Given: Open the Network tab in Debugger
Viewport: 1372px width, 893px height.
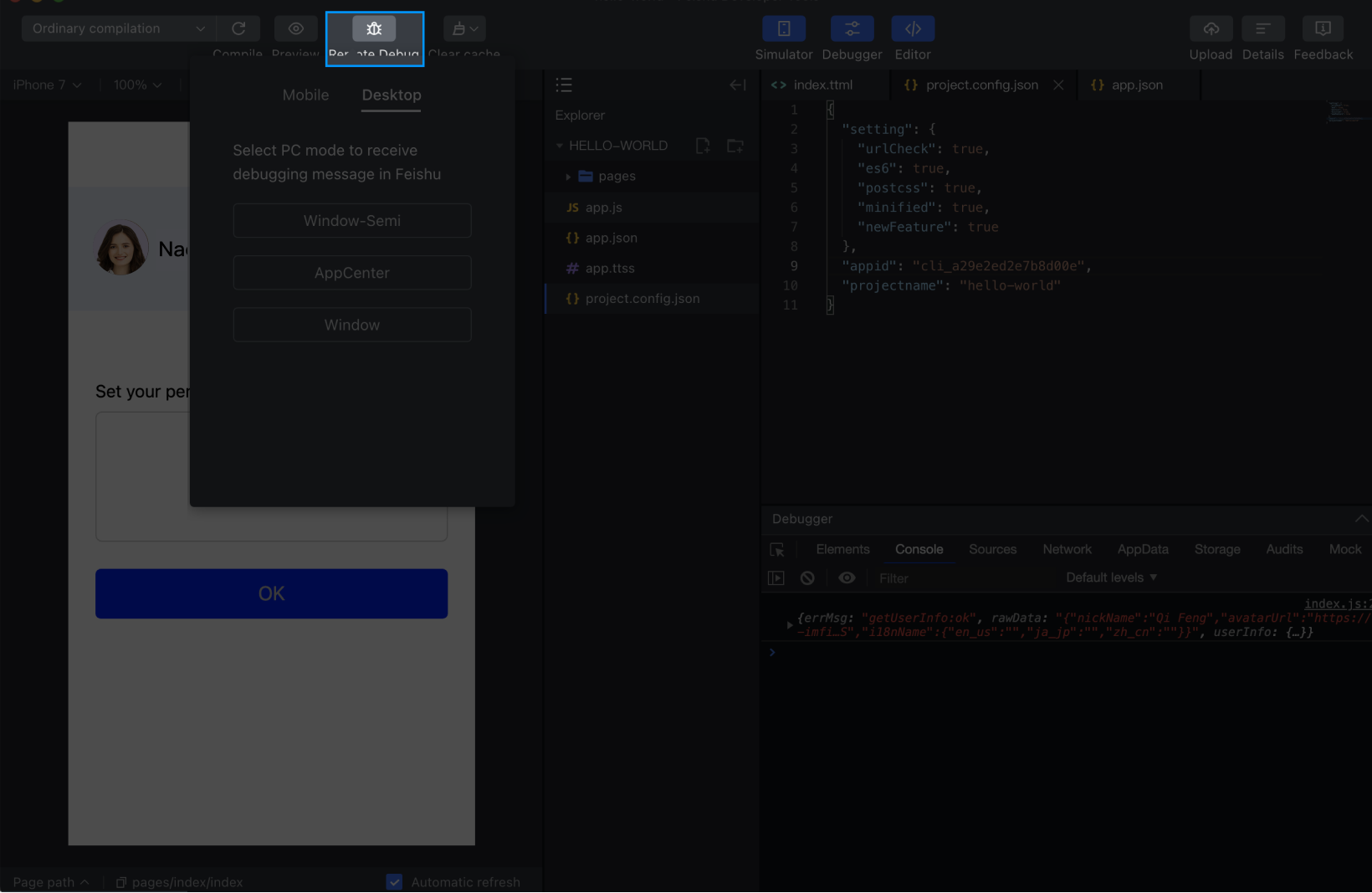Looking at the screenshot, I should [x=1067, y=550].
